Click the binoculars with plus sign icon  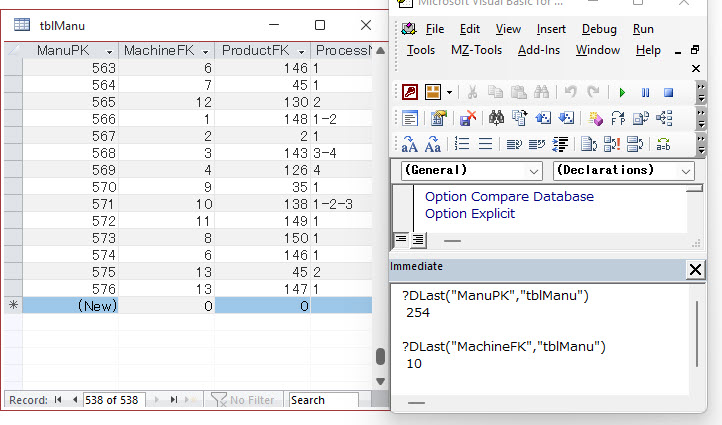[496, 119]
